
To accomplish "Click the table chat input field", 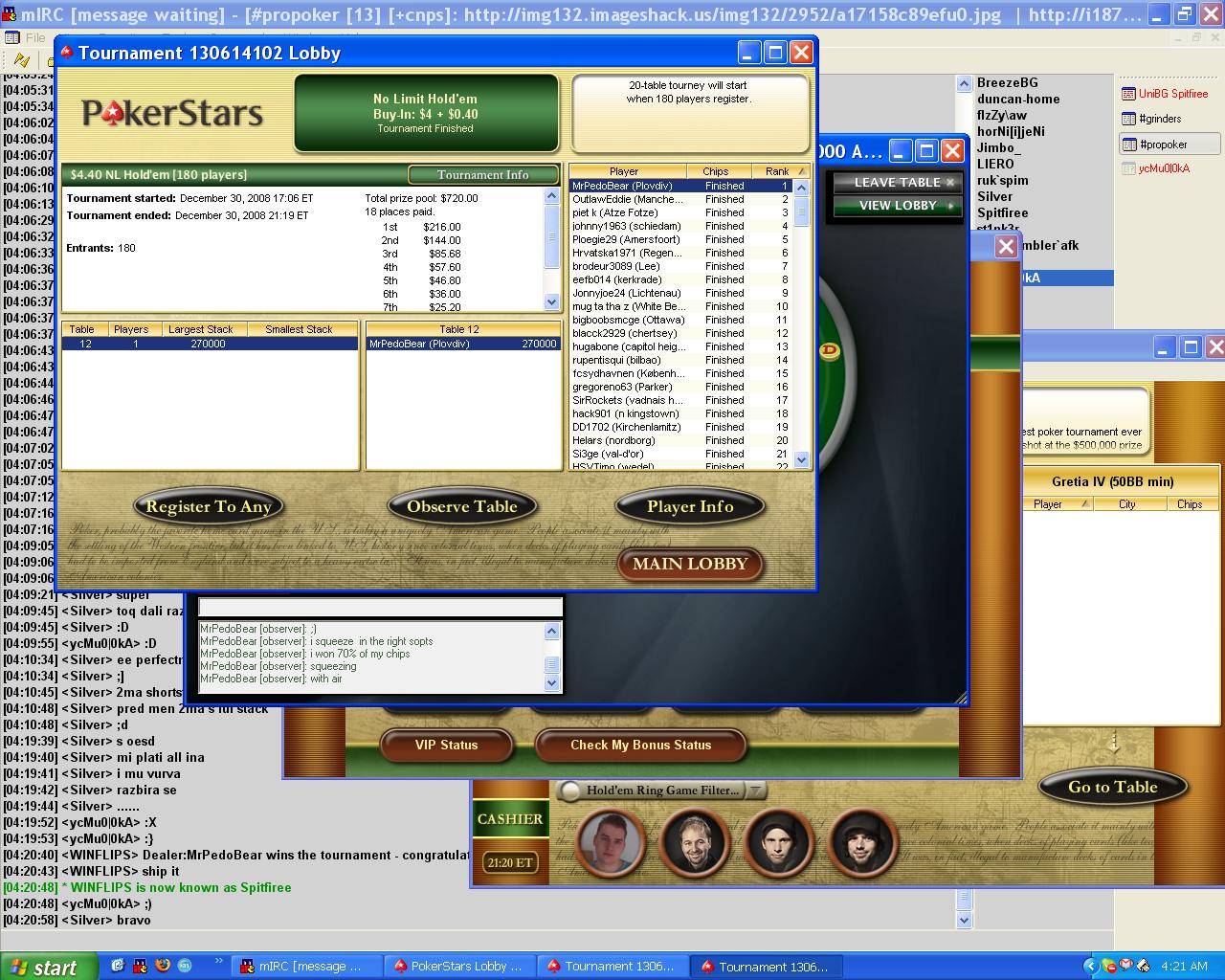I will 380,608.
